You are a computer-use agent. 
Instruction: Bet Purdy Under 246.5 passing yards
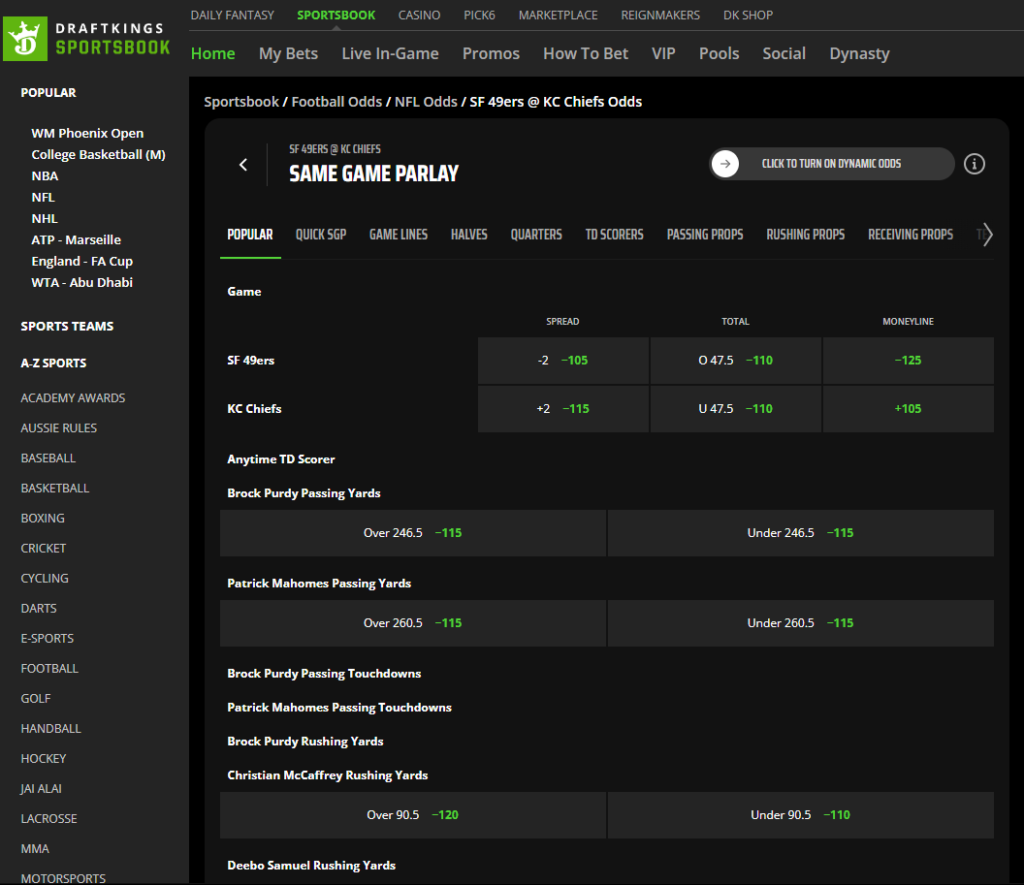click(801, 533)
